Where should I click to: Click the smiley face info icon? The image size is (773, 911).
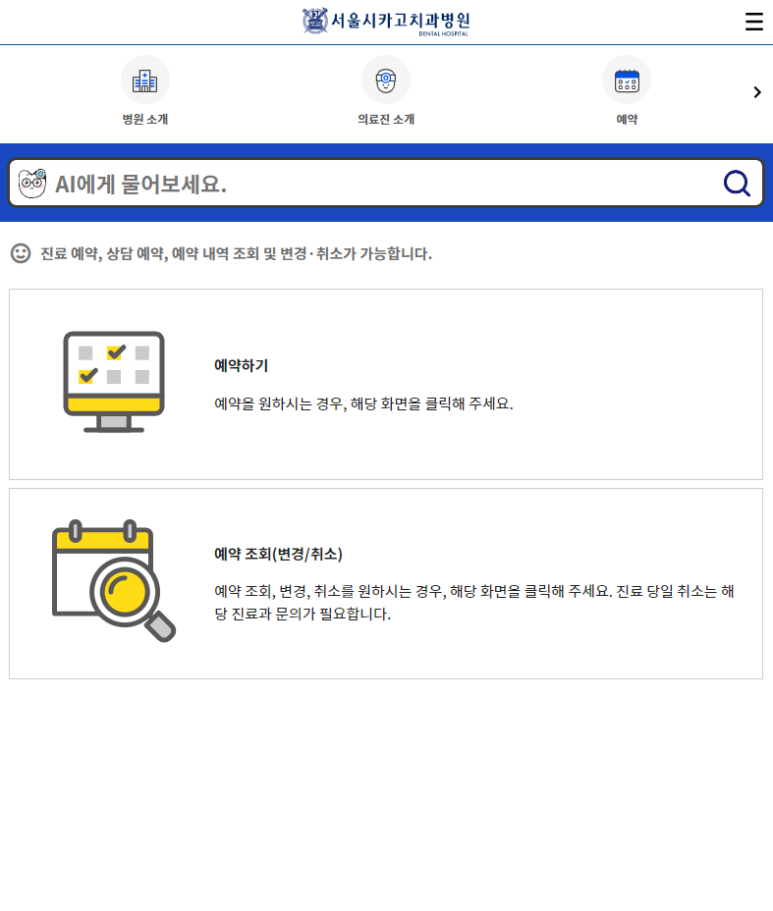[20, 253]
